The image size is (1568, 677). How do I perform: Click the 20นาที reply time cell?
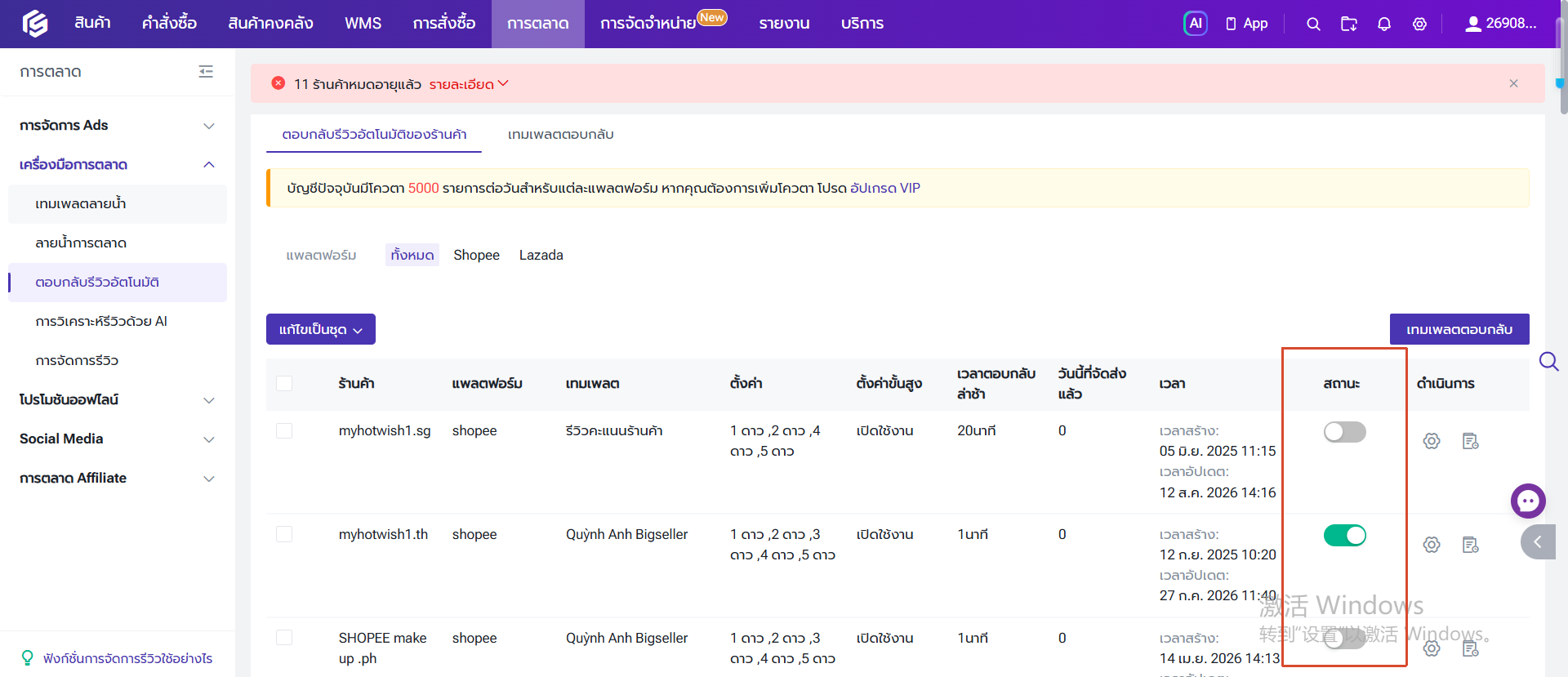(976, 430)
